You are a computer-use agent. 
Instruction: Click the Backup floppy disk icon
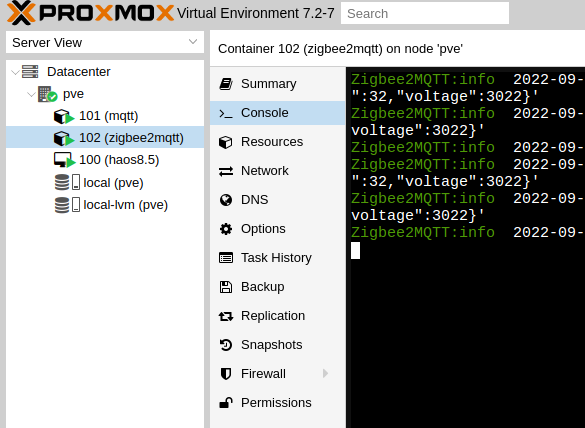(226, 287)
